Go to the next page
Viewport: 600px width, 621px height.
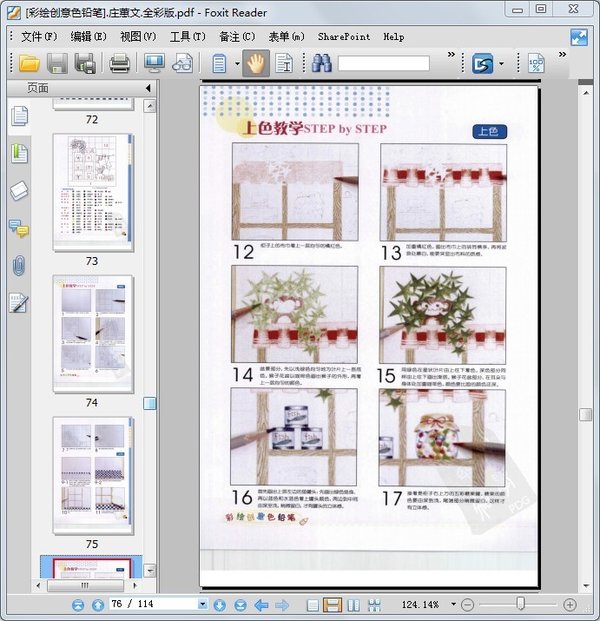[x=219, y=605]
